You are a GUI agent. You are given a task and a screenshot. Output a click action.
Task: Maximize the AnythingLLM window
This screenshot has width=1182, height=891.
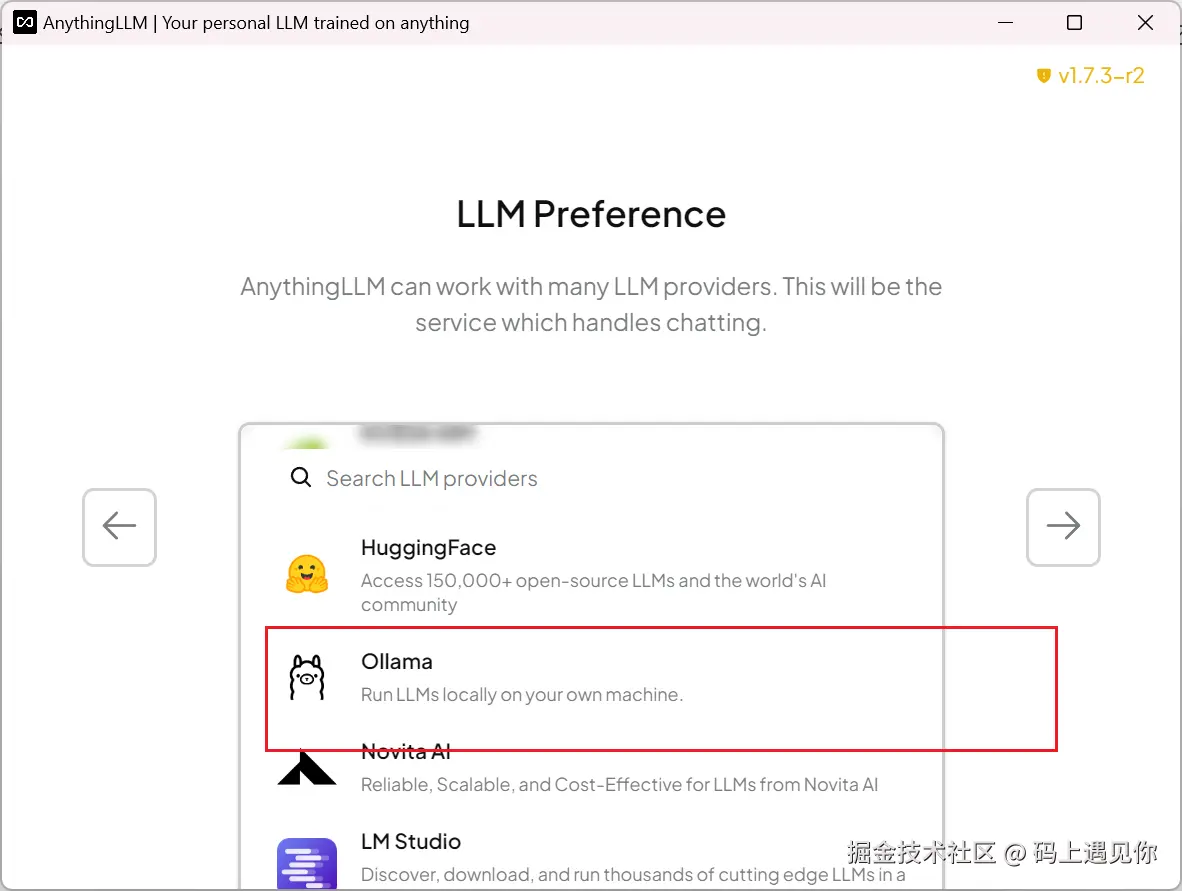[x=1074, y=23]
